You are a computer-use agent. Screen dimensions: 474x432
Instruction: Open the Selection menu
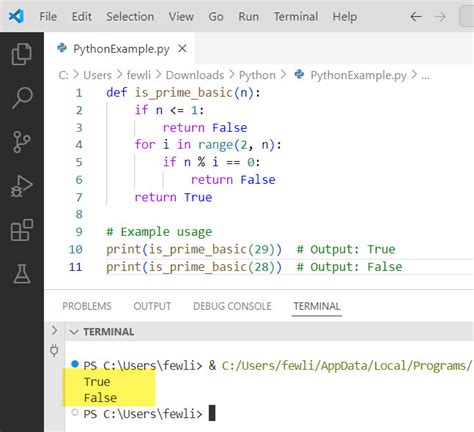point(130,16)
